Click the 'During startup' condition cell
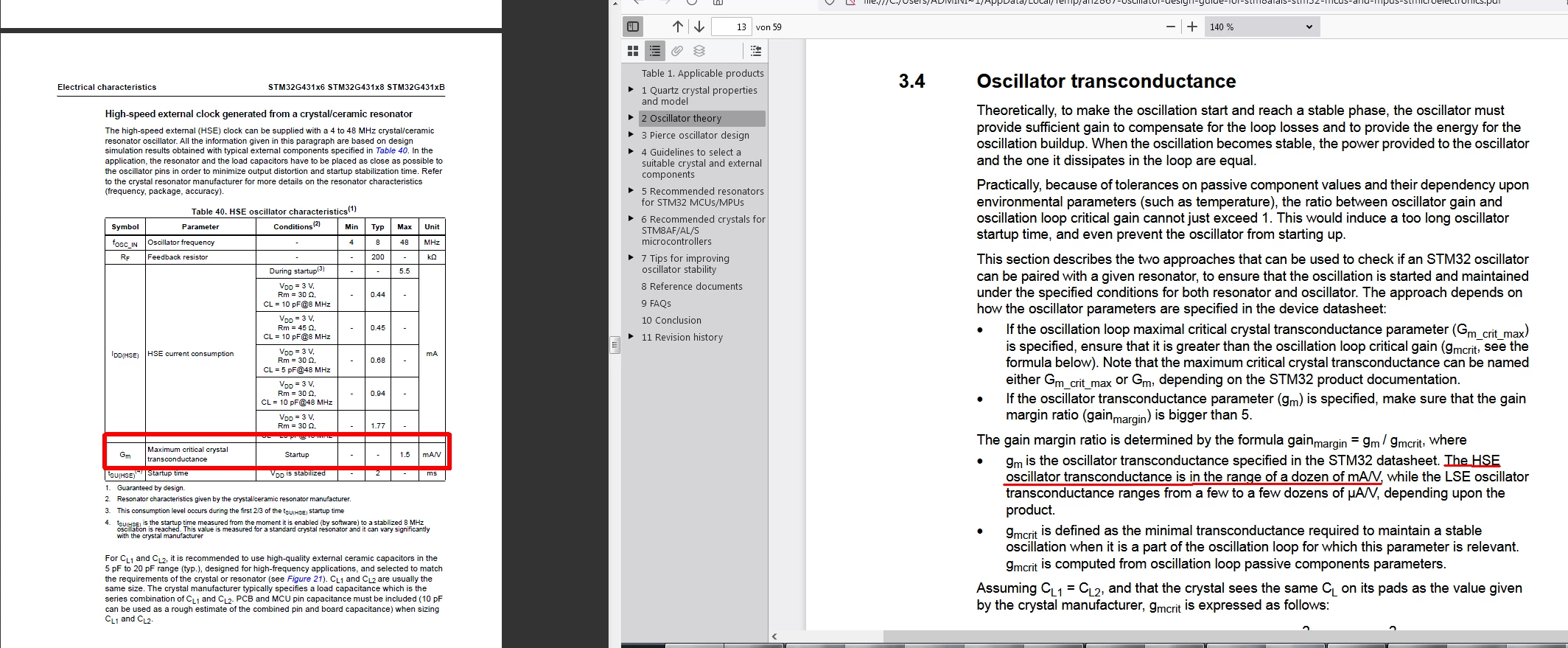The height and width of the screenshot is (648, 1568). (297, 271)
